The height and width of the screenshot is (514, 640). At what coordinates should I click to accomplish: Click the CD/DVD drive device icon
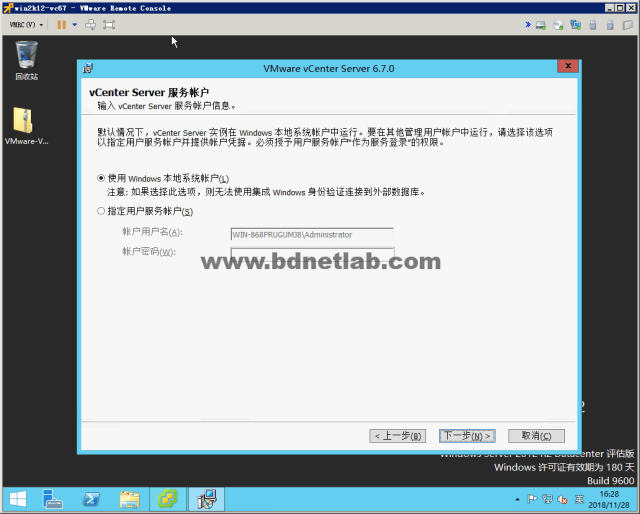pyautogui.click(x=558, y=25)
